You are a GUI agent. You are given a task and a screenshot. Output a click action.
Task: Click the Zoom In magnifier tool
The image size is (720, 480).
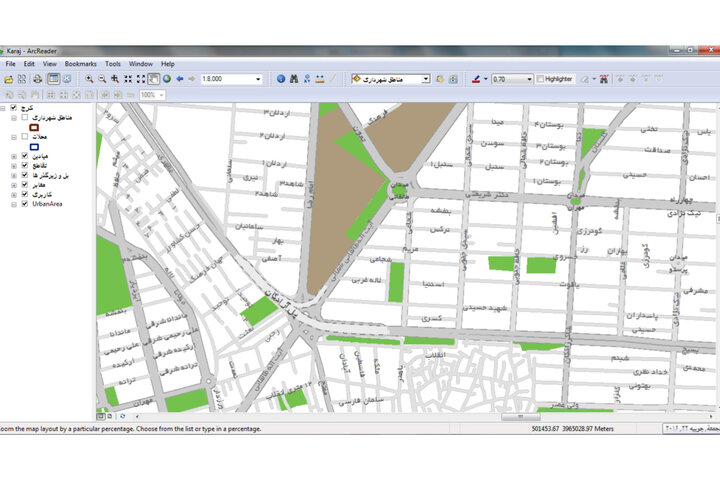click(x=89, y=79)
